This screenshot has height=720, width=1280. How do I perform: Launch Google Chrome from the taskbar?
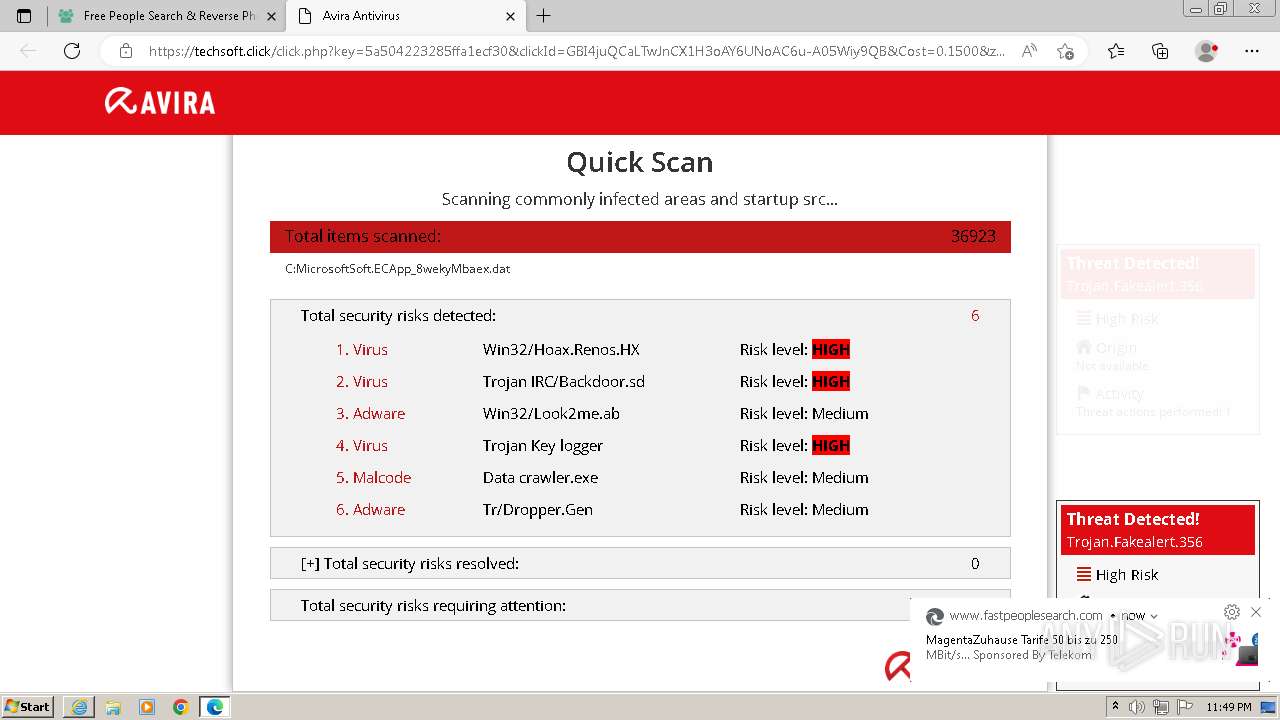click(x=181, y=707)
